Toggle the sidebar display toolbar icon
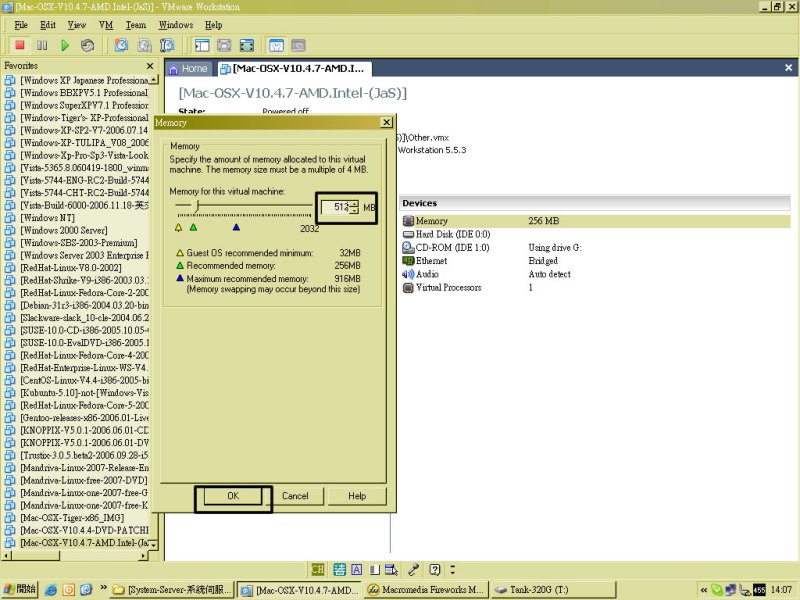Viewport: 800px width, 600px height. [202, 45]
